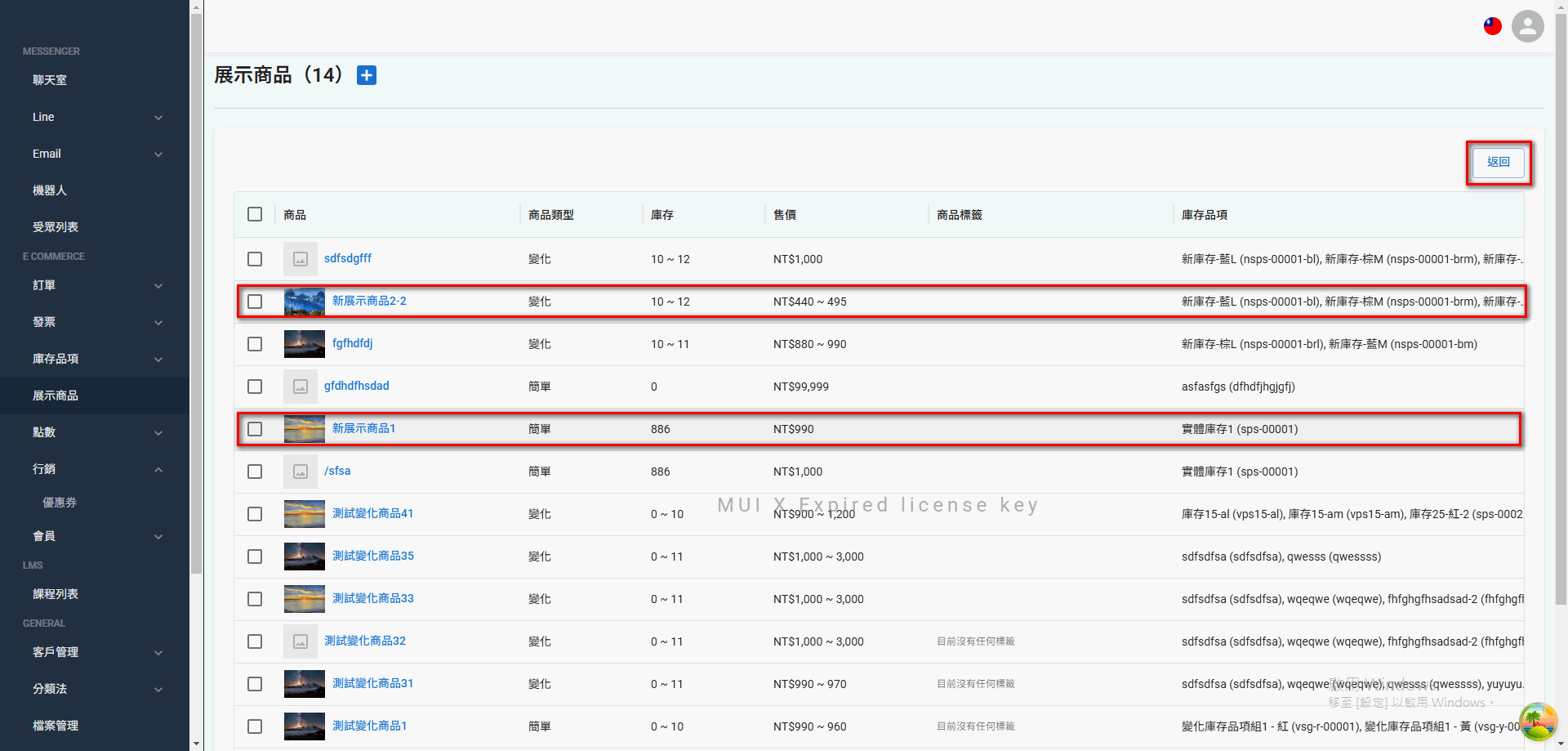Viewport: 1568px width, 751px height.
Task: Open the fgfhdfdj product link
Action: coord(353,343)
